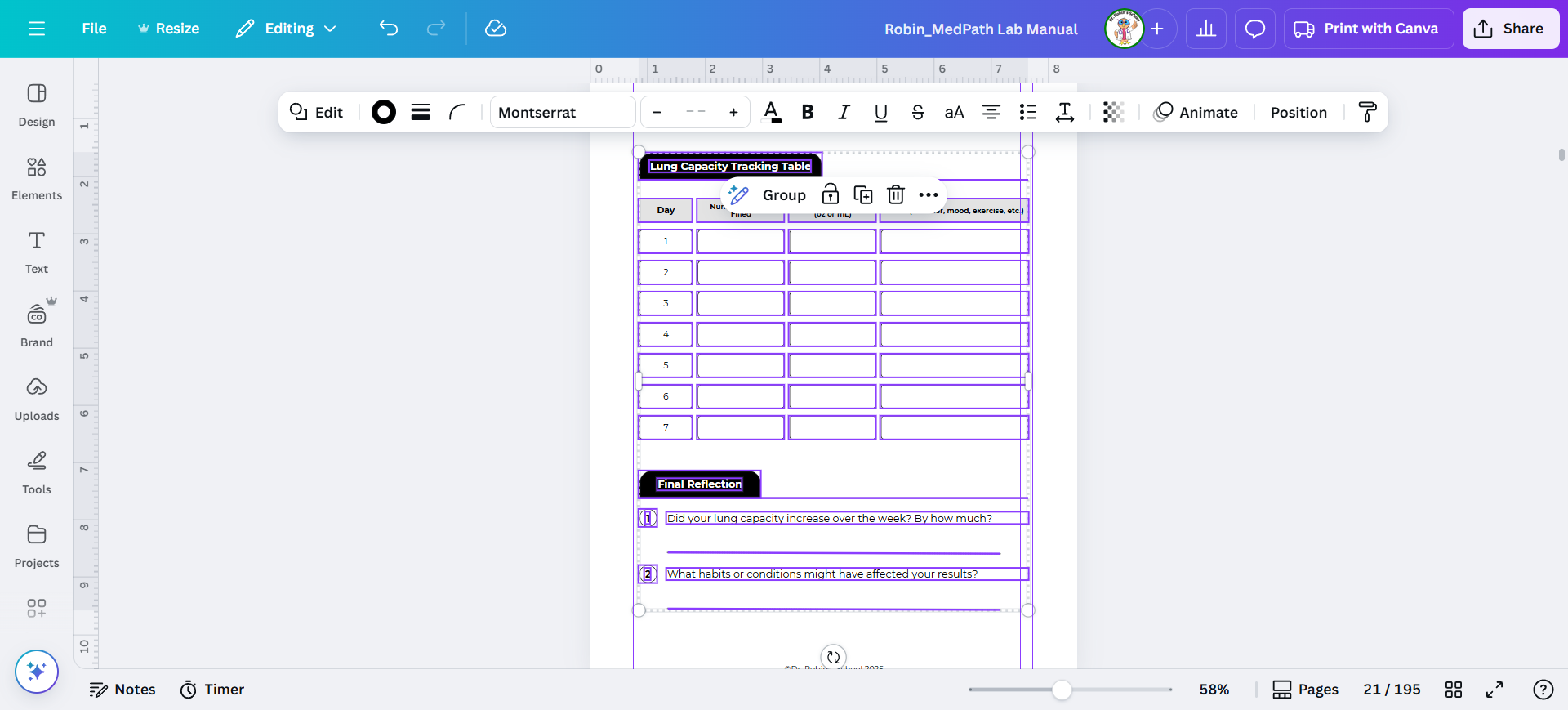The image size is (1568, 710).
Task: Open the Montserrat font dropdown
Action: (562, 112)
